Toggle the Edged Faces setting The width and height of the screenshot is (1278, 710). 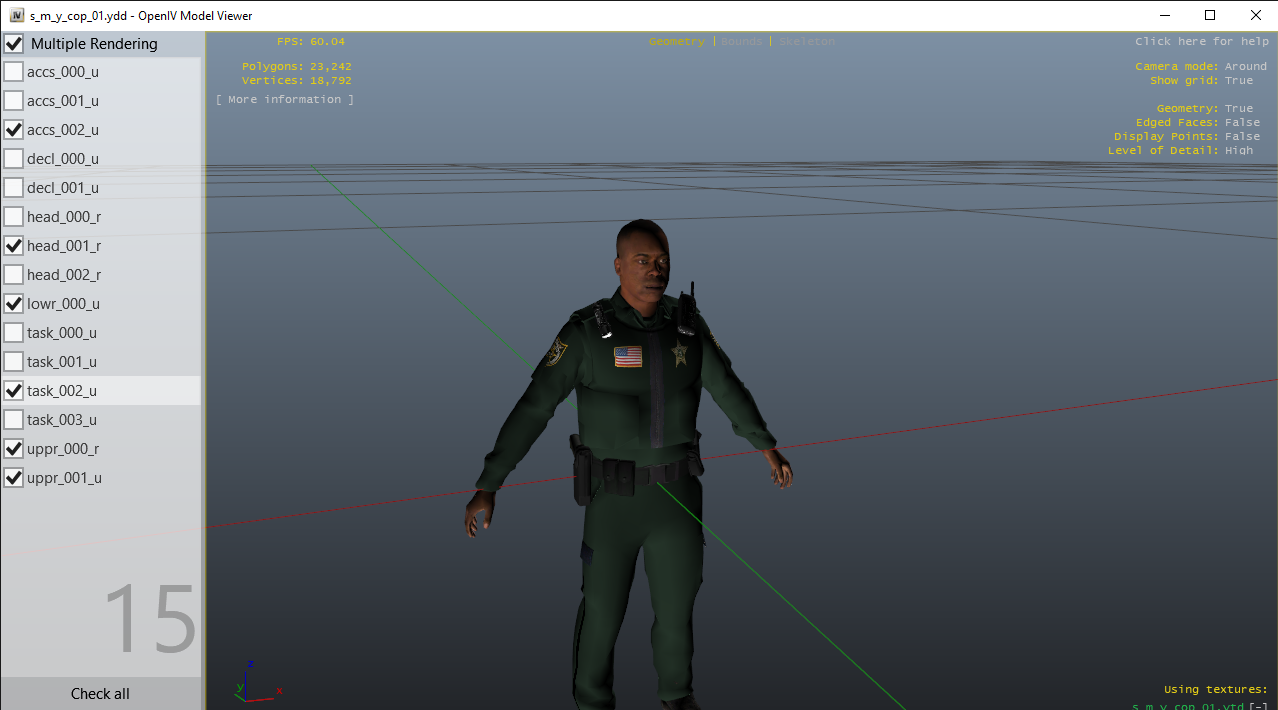coord(1242,123)
